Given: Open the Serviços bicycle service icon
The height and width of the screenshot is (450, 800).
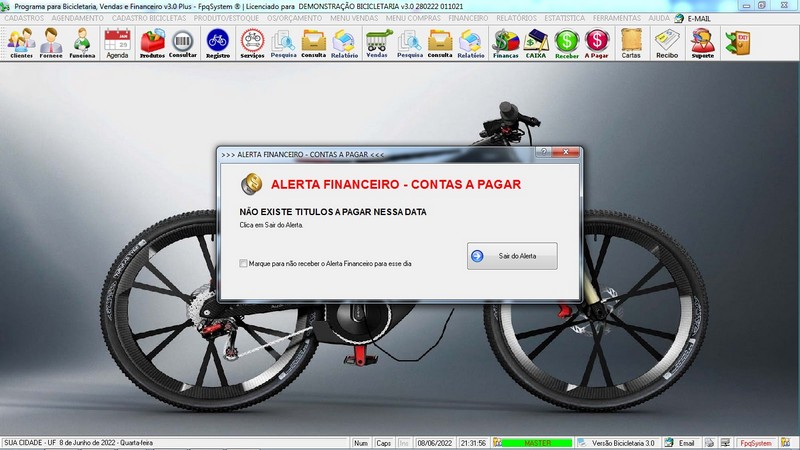Looking at the screenshot, I should pyautogui.click(x=253, y=43).
